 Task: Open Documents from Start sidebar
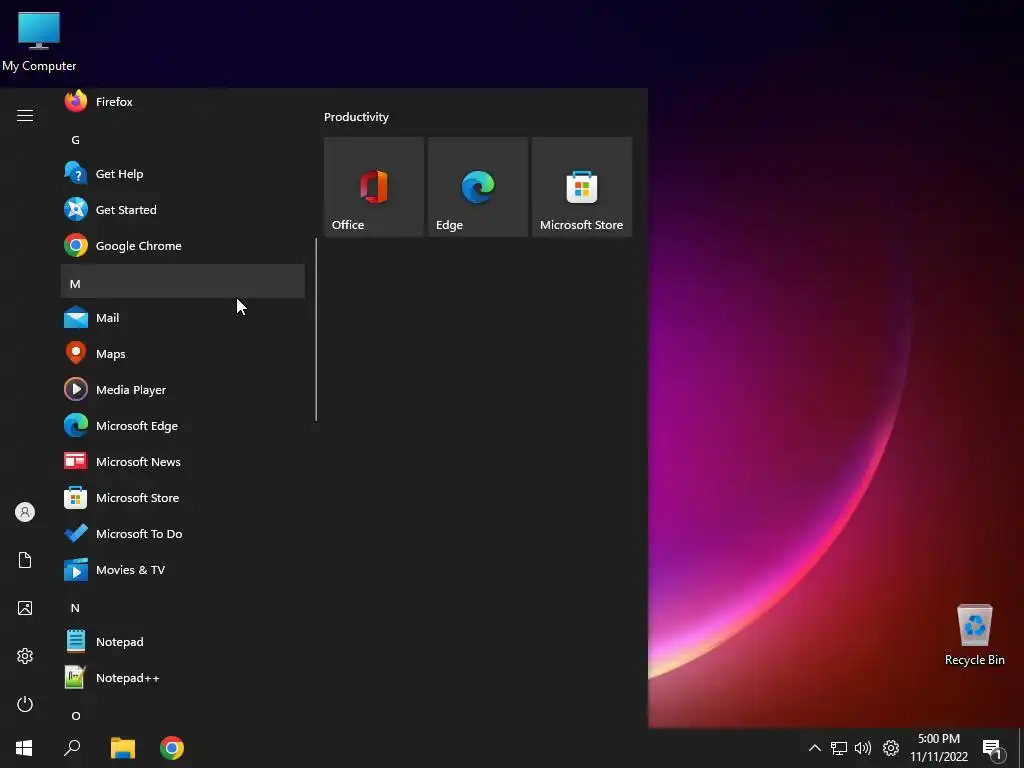tap(25, 560)
